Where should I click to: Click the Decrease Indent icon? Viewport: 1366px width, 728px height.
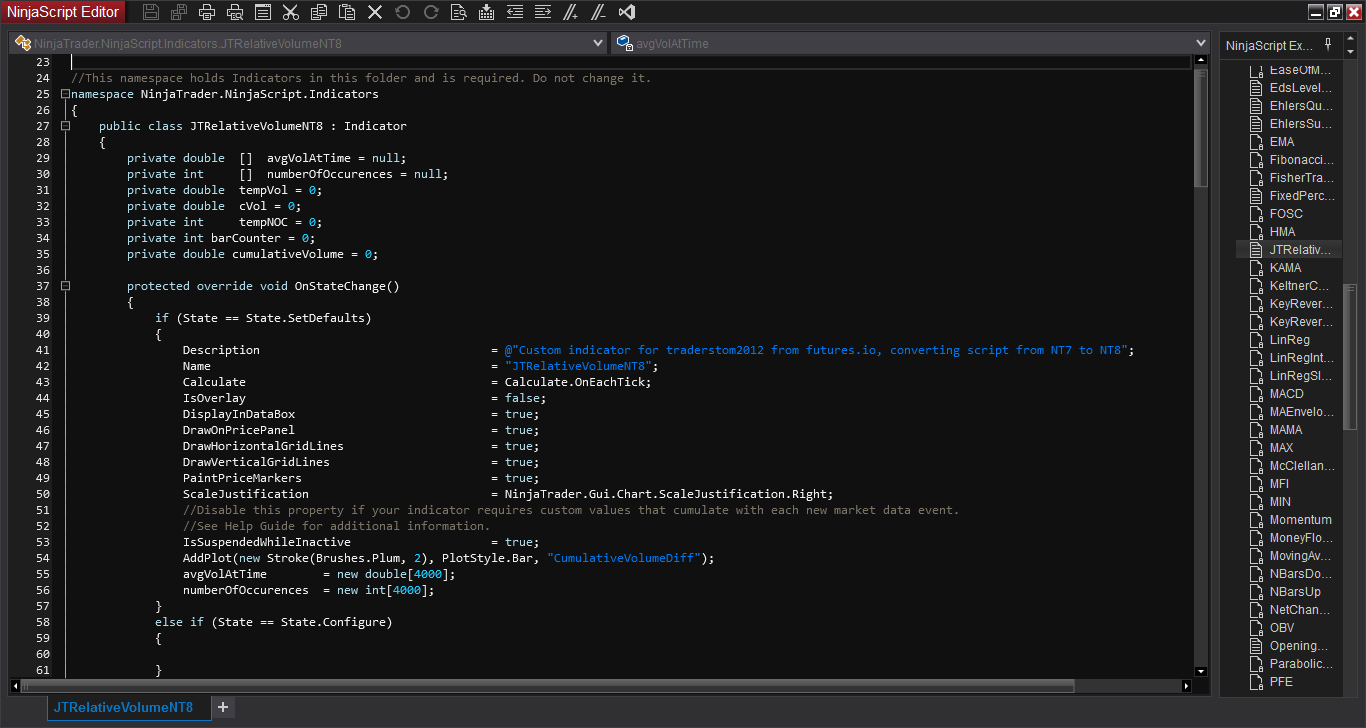click(515, 12)
